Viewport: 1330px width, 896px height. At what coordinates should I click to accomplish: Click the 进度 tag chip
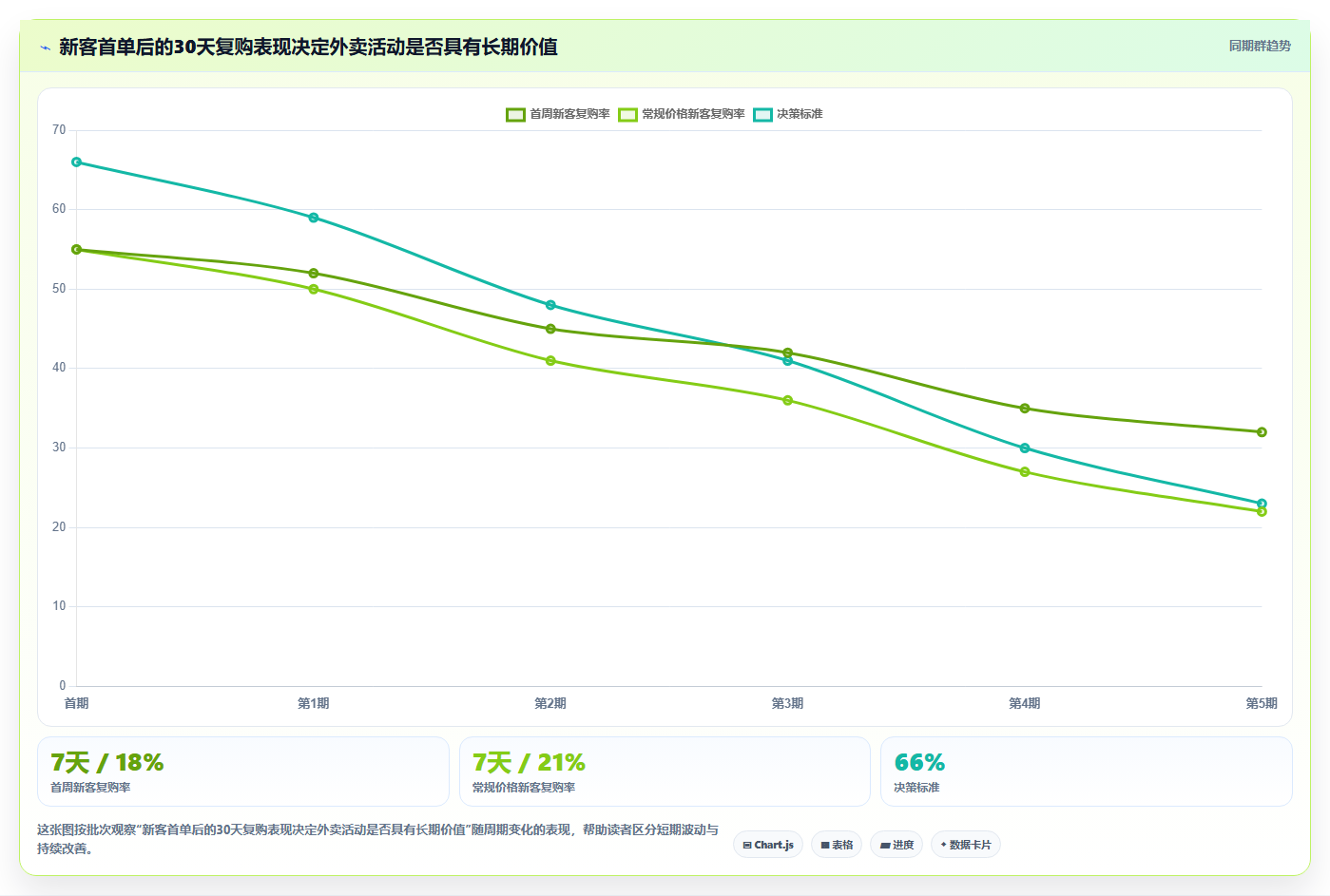point(896,845)
